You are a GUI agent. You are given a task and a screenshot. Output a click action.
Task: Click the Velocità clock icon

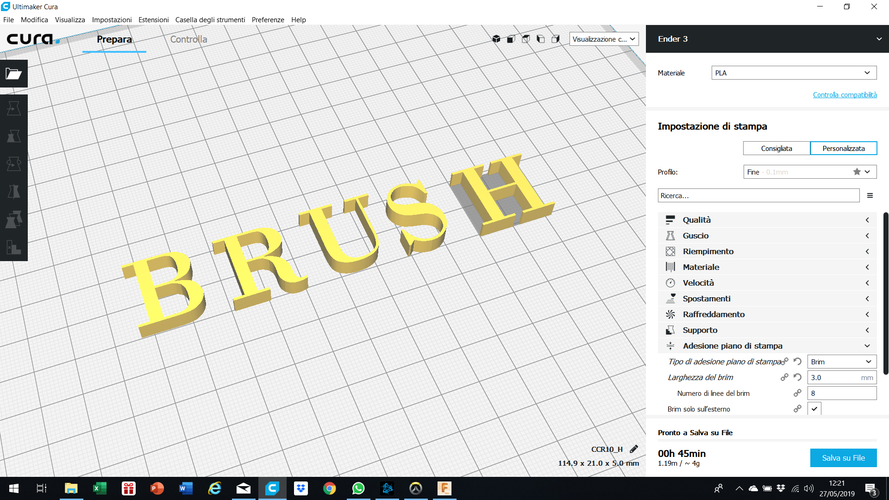coord(670,282)
